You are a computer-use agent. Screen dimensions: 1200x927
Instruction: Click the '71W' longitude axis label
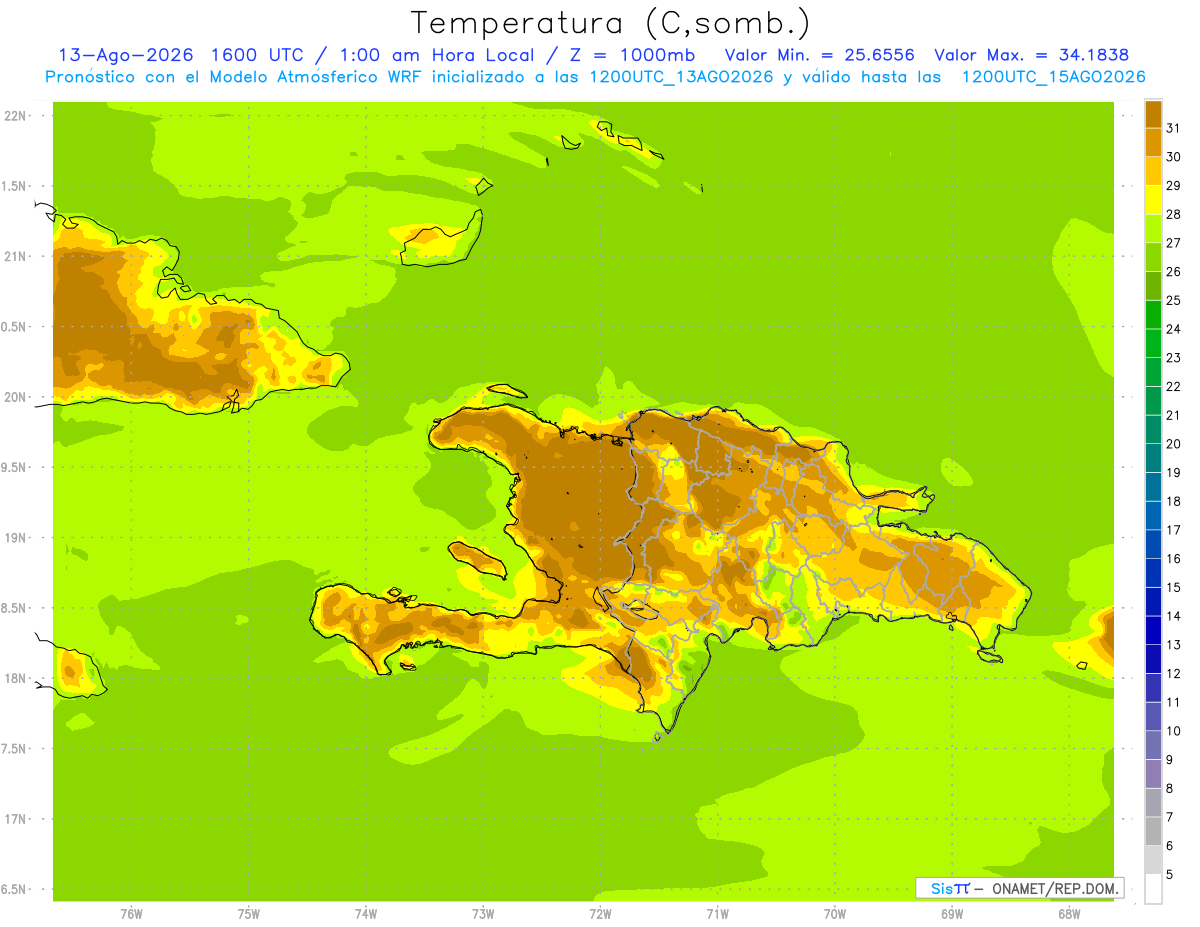point(717,914)
